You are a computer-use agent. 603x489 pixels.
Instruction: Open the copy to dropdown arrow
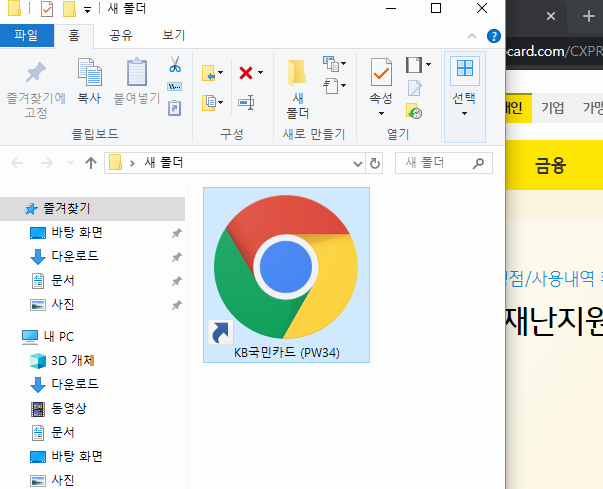(x=220, y=102)
